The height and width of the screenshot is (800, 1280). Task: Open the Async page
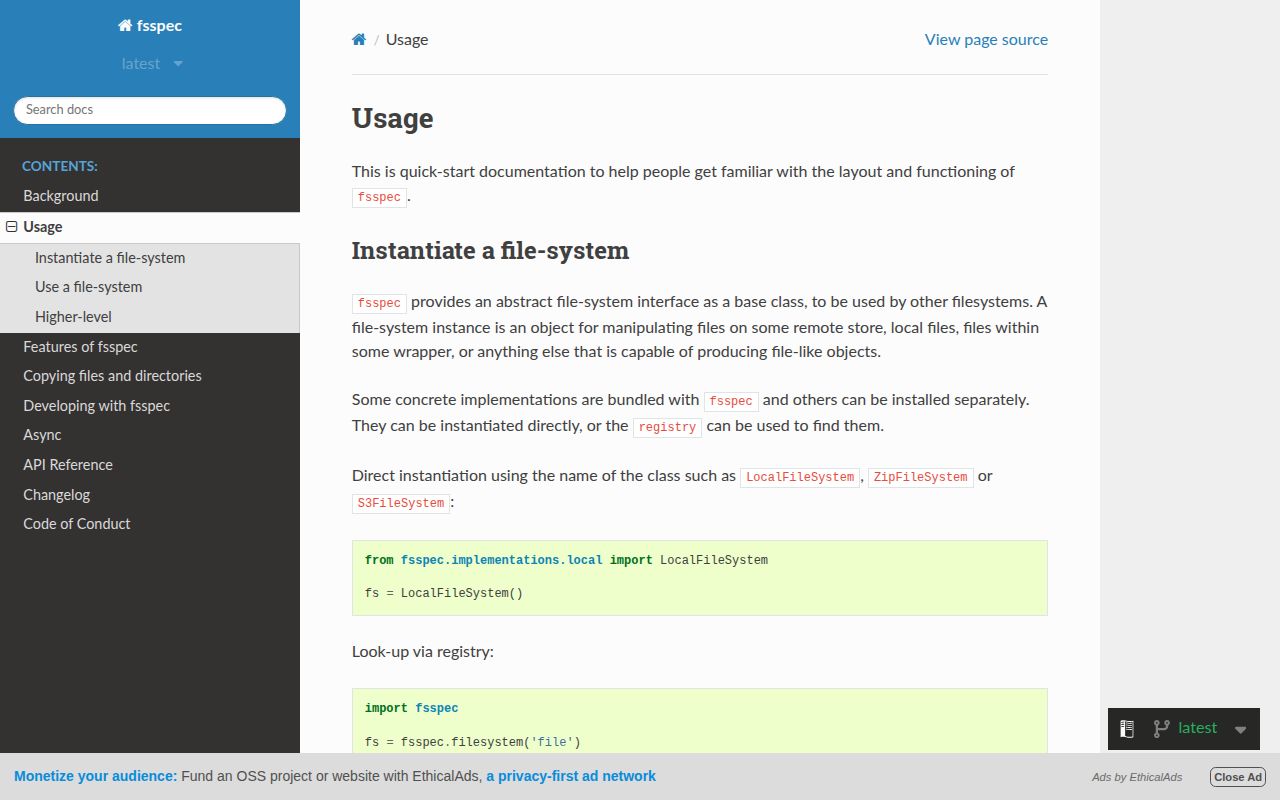pyautogui.click(x=150, y=435)
